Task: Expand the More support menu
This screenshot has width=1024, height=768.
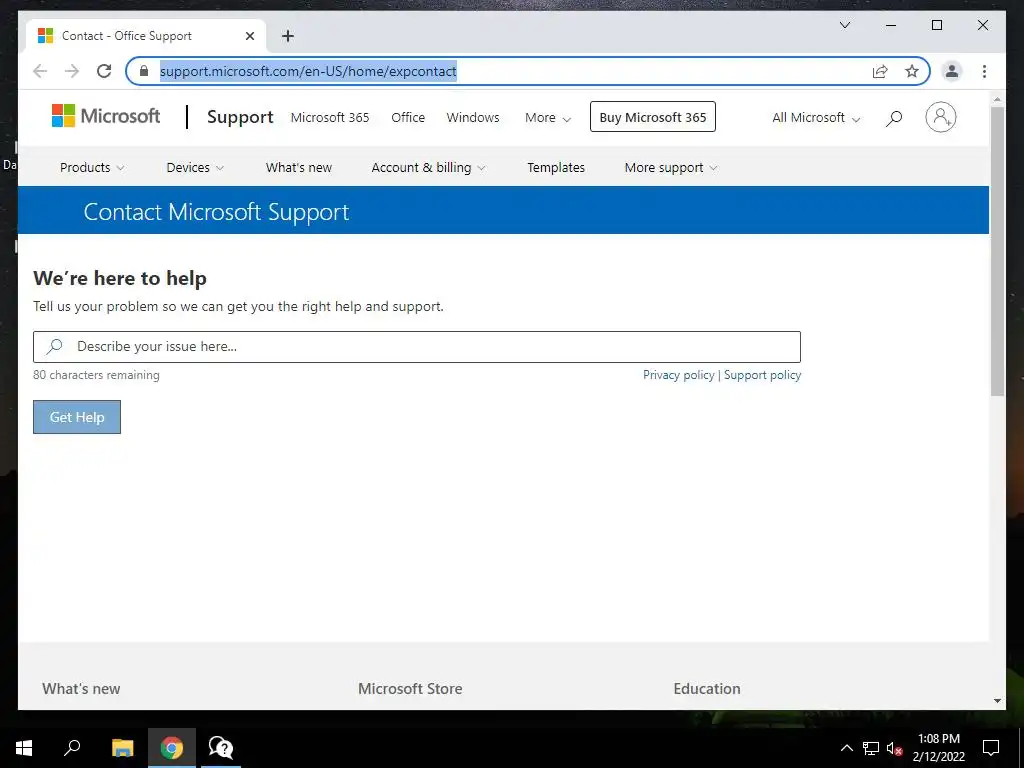Action: click(x=671, y=168)
